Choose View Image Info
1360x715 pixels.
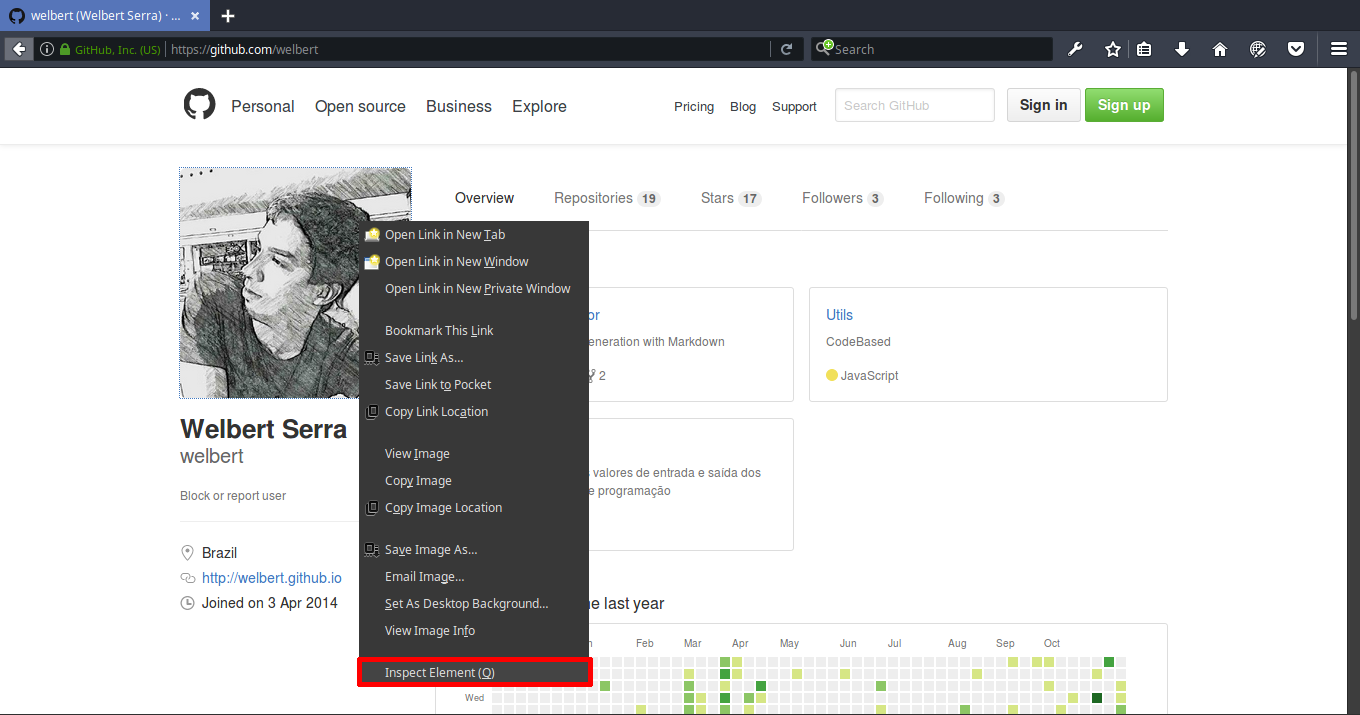tap(474, 631)
